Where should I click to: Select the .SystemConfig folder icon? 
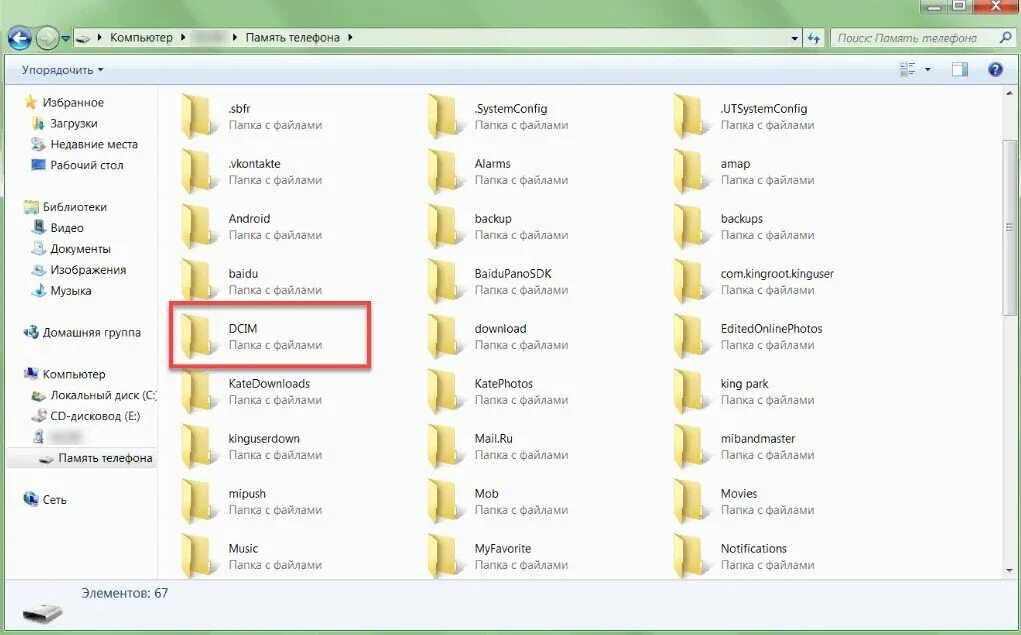[443, 116]
